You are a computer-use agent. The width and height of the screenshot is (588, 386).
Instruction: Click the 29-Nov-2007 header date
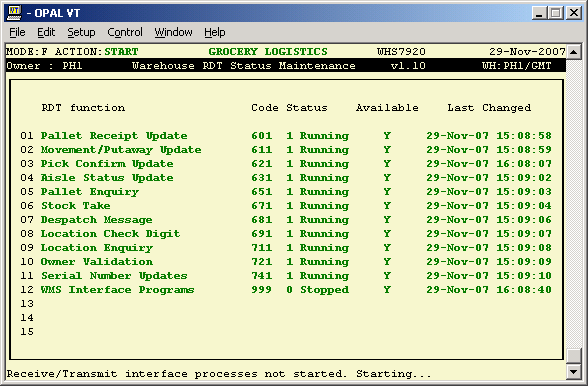527,51
